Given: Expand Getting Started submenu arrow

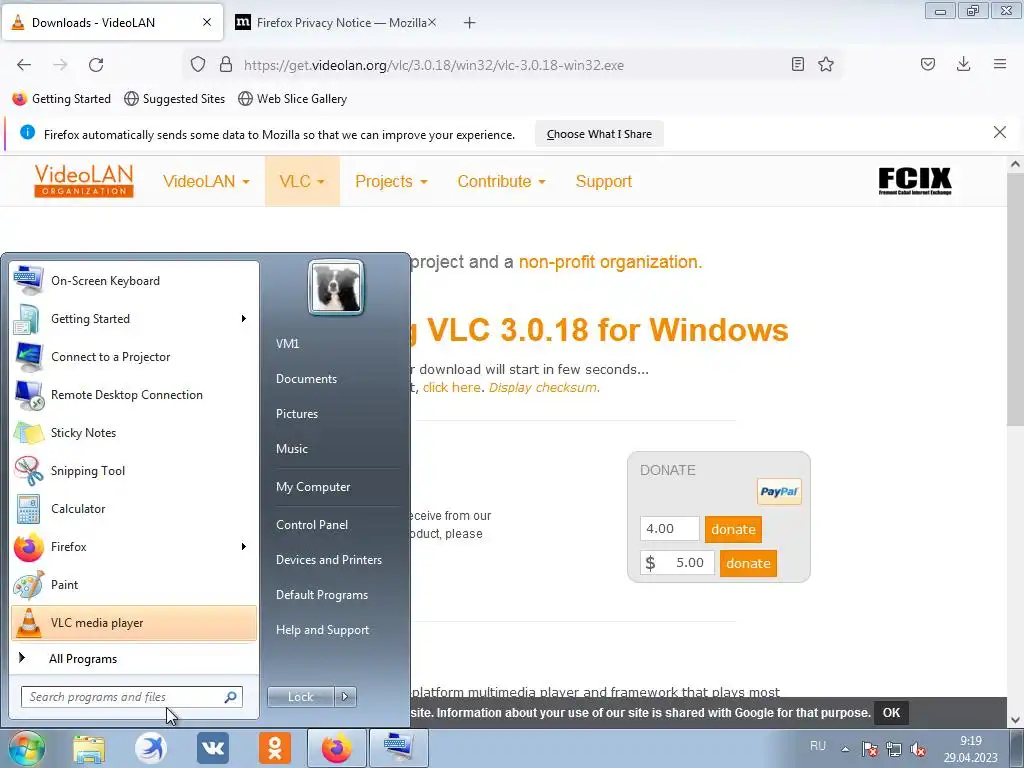Looking at the screenshot, I should 244,319.
